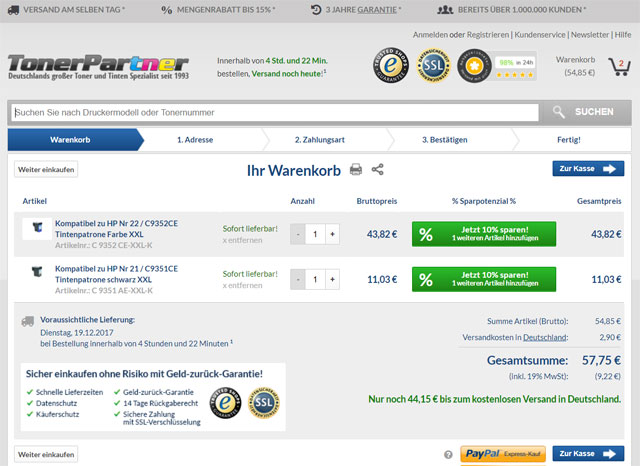Viewport: 640px width, 466px height.
Task: Click the SSL security seal in header
Action: pos(433,65)
